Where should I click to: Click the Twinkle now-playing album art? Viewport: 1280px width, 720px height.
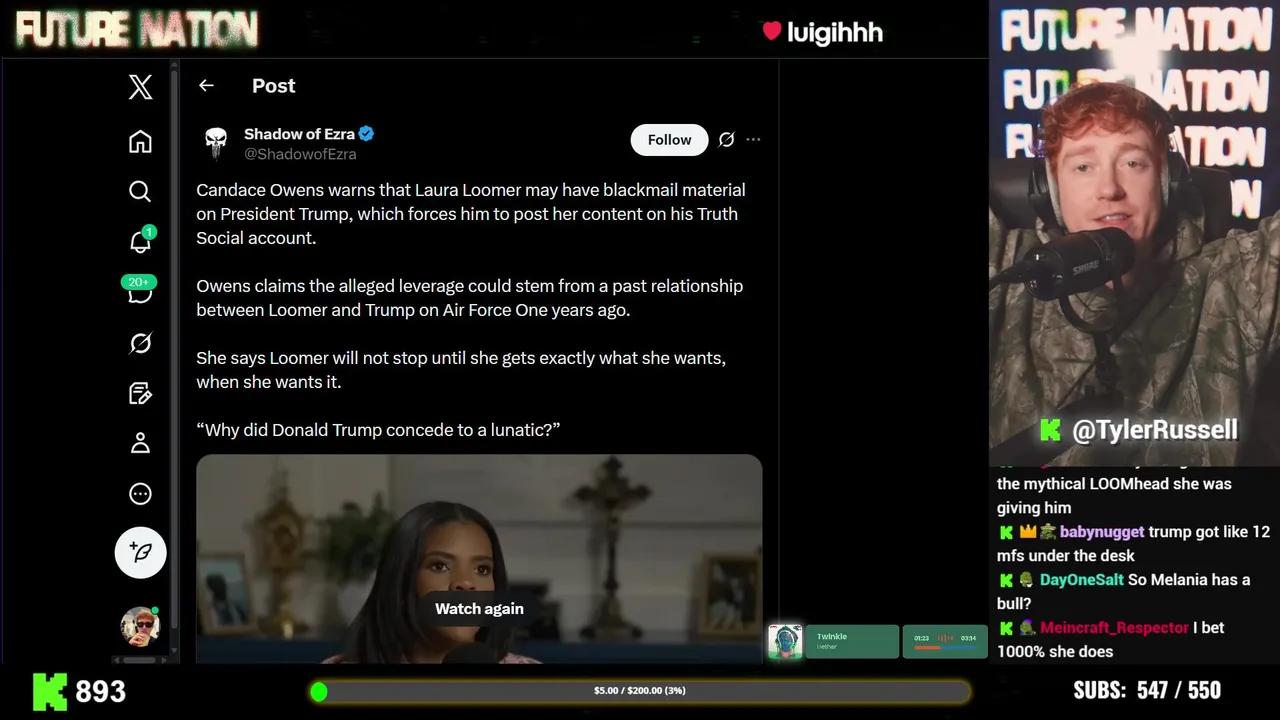(785, 642)
